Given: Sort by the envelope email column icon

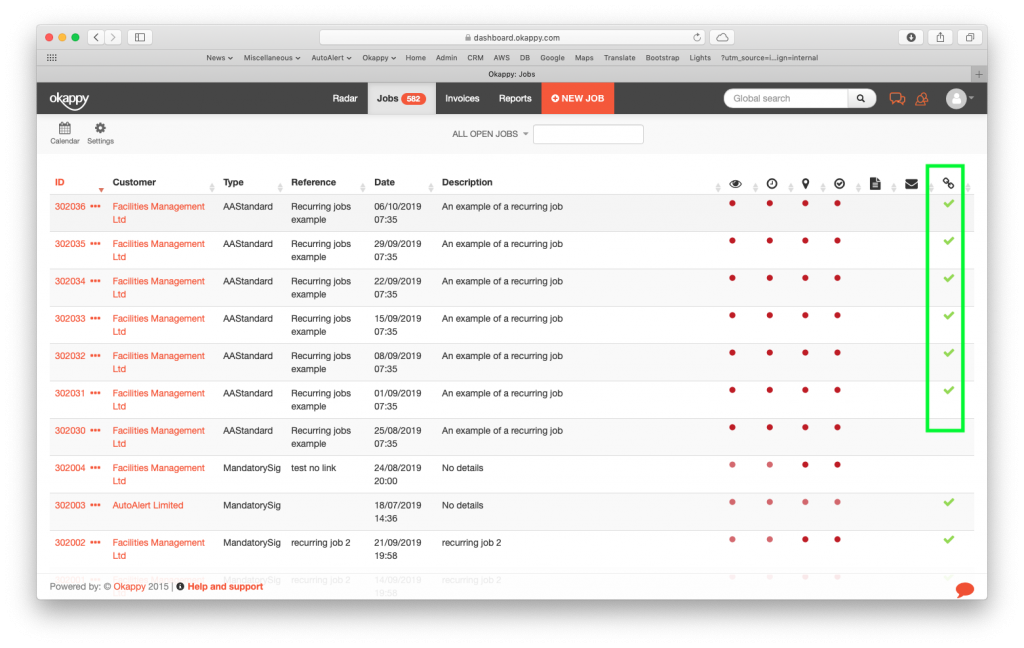Looking at the screenshot, I should [911, 184].
